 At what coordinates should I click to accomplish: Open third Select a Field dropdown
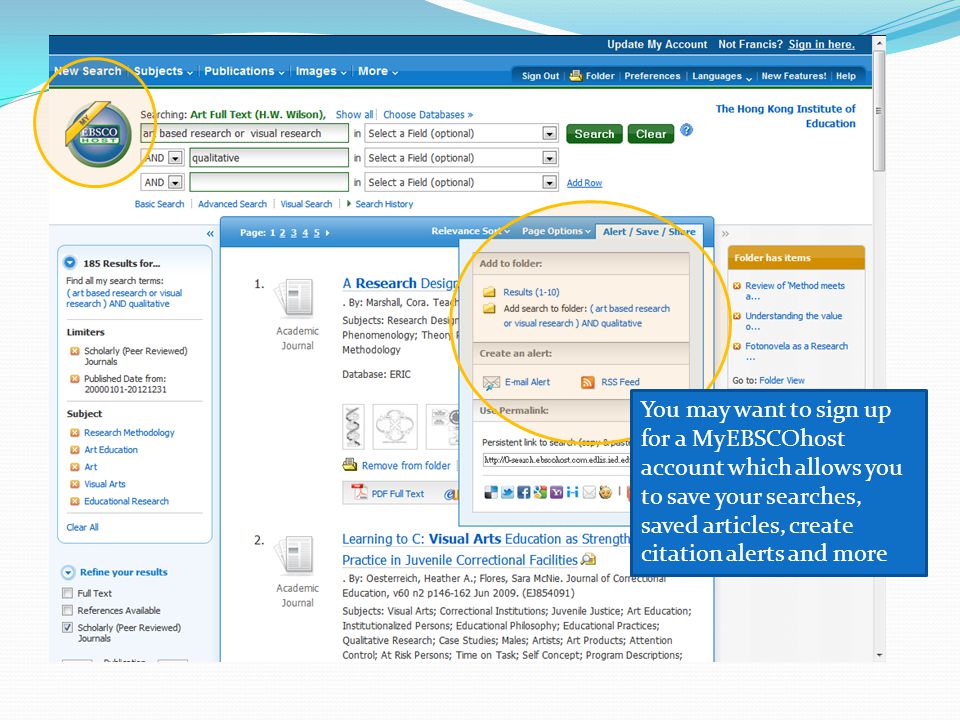tap(549, 182)
